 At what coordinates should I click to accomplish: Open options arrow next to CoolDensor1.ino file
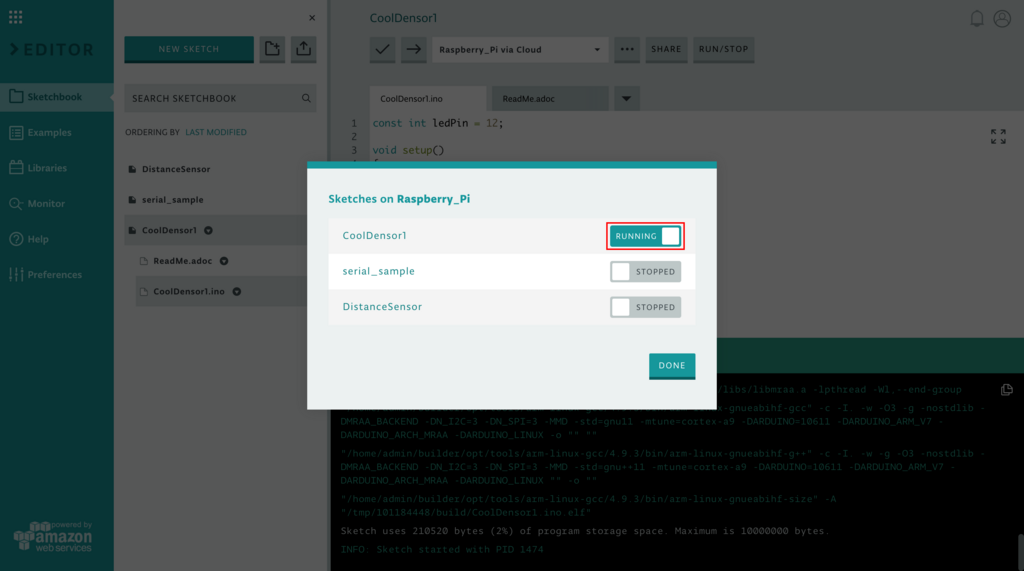coord(237,291)
